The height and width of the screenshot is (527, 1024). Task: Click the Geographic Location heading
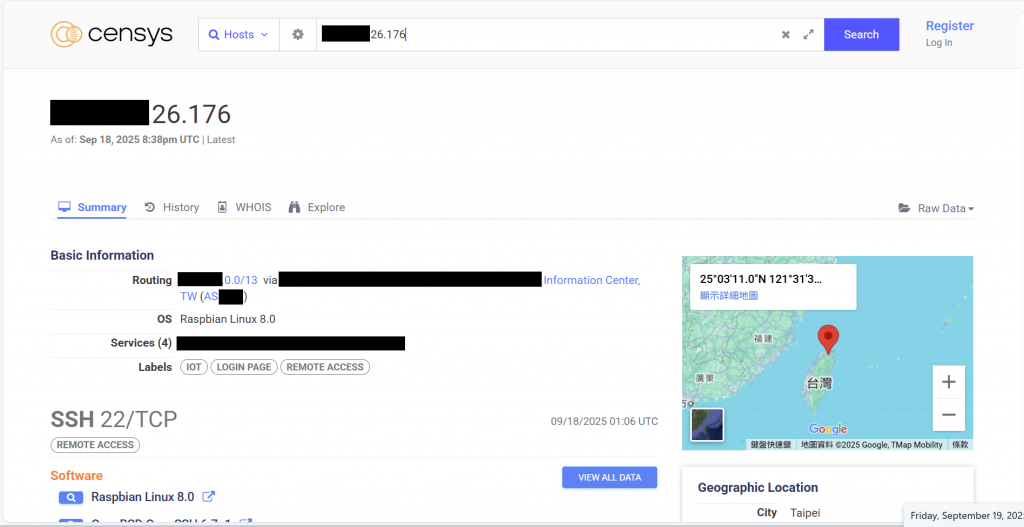758,487
